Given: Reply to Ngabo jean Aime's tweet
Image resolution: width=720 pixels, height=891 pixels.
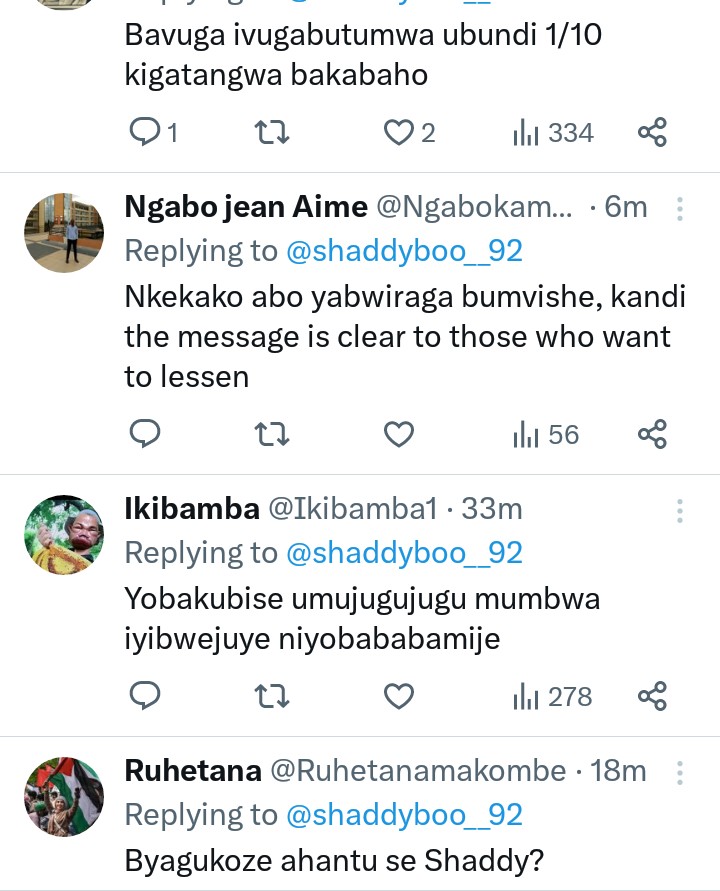Looking at the screenshot, I should [146, 434].
